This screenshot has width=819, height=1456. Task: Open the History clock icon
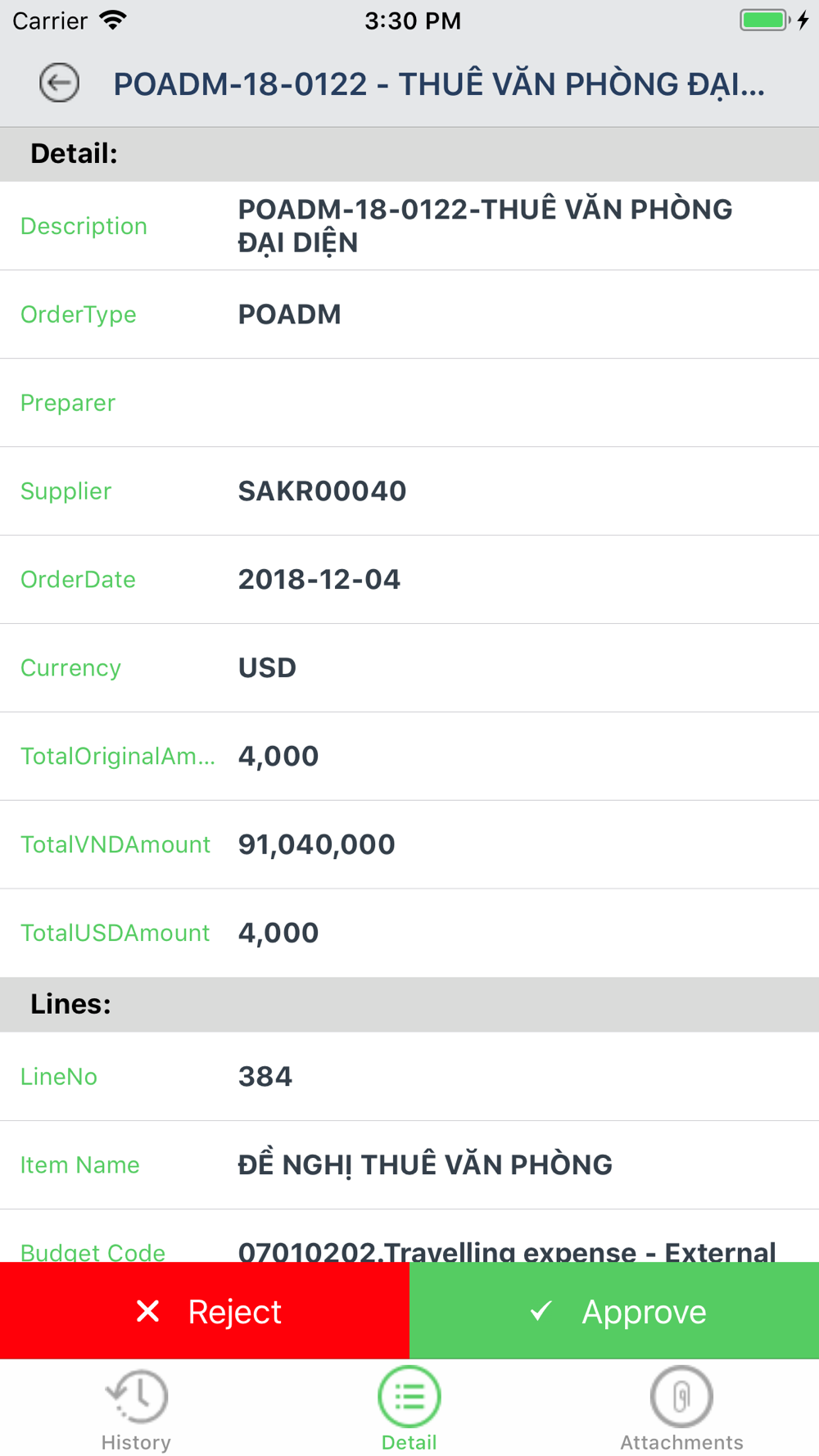[x=137, y=1395]
